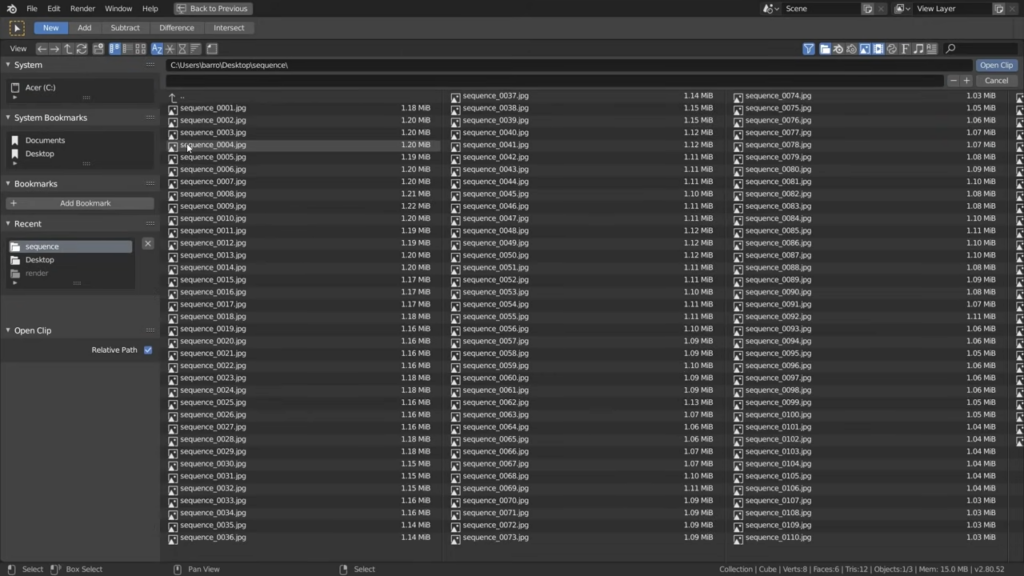Viewport: 1024px width, 576px height.
Task: Collapse the System panel
Action: pos(8,65)
